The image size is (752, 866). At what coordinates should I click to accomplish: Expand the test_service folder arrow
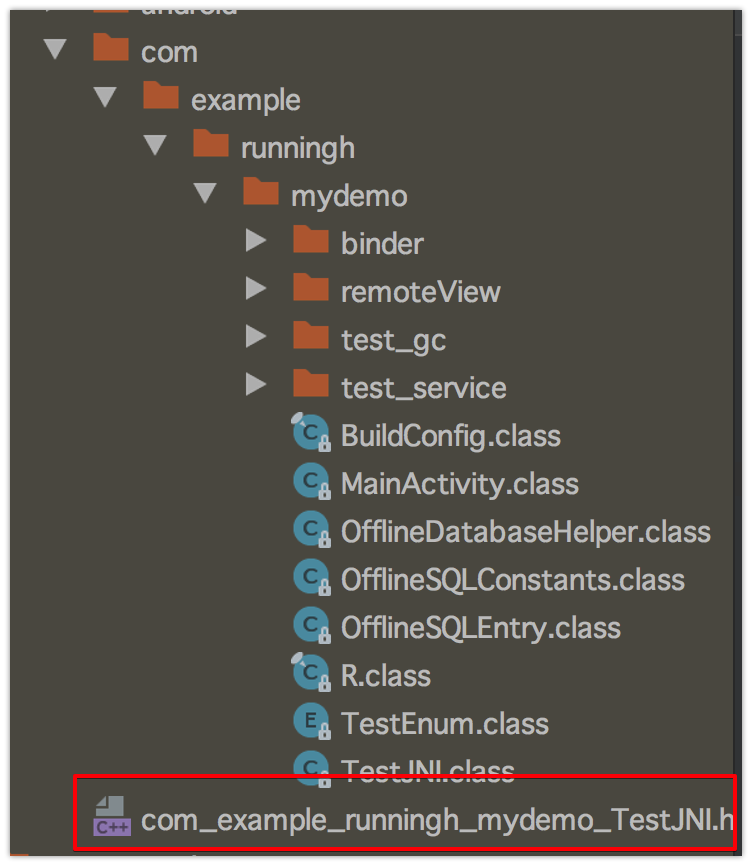click(257, 385)
